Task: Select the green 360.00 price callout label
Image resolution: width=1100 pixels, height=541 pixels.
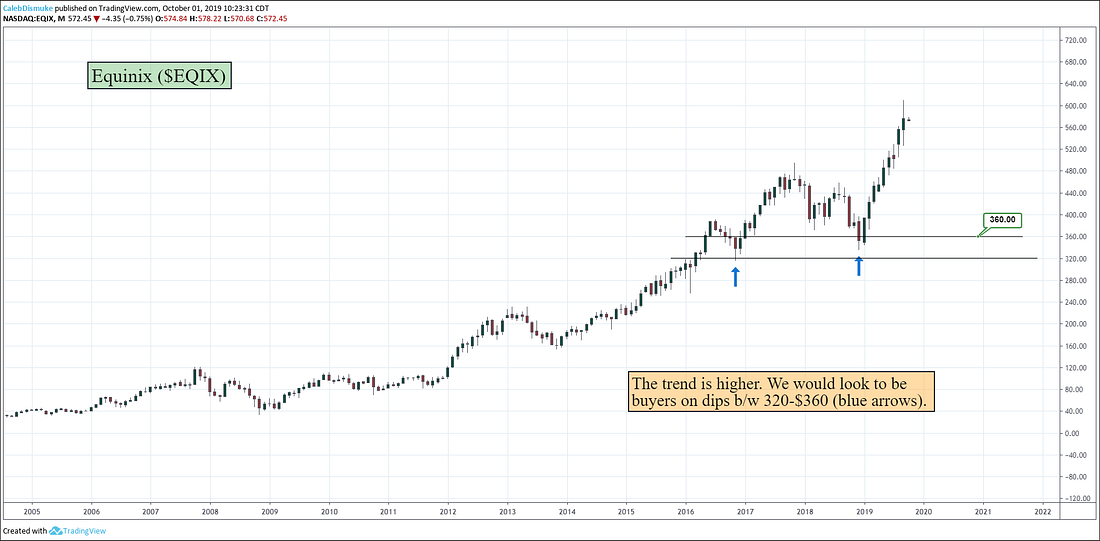Action: point(1003,220)
